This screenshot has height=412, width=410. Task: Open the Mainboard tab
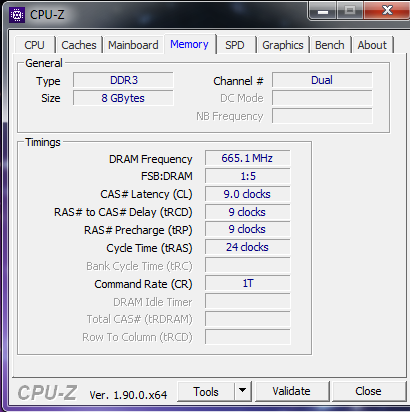[133, 45]
